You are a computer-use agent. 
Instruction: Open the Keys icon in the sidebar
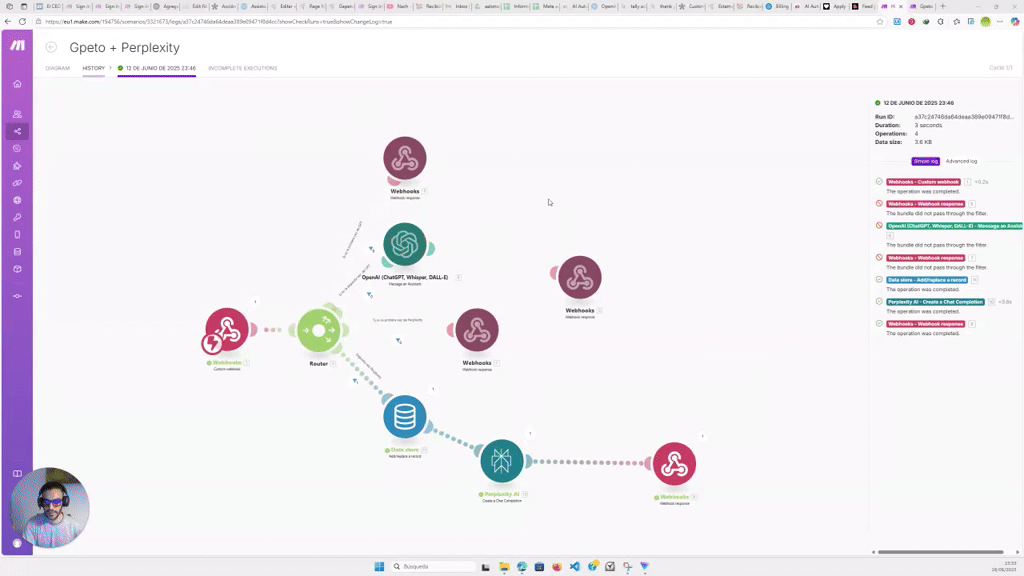pos(18,217)
